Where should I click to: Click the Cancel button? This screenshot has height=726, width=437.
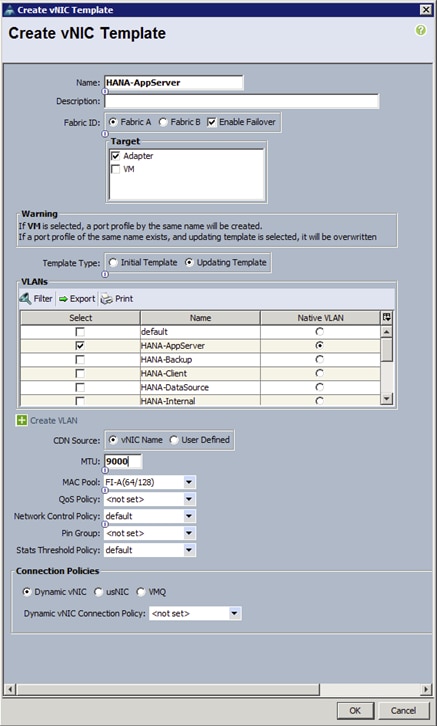[x=403, y=711]
